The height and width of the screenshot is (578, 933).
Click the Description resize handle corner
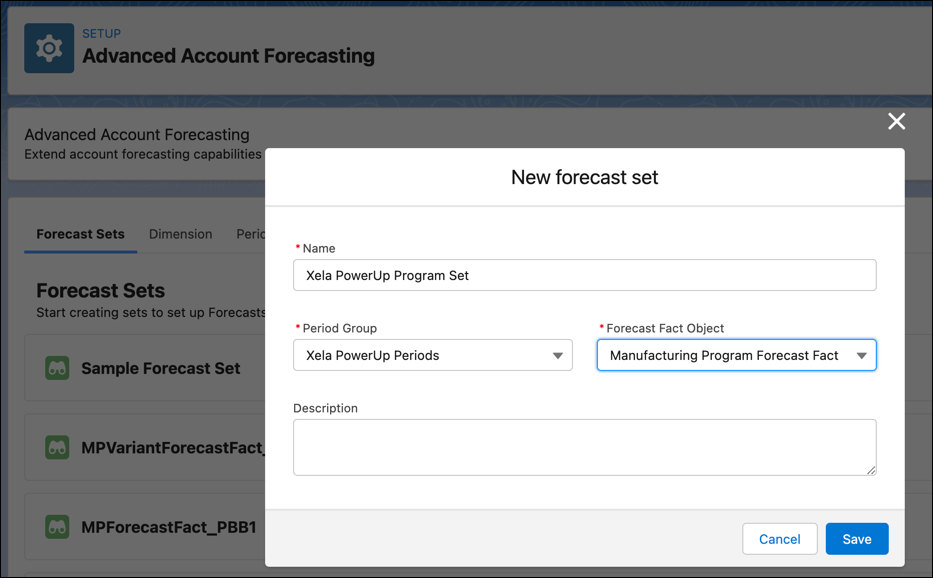pyautogui.click(x=871, y=470)
